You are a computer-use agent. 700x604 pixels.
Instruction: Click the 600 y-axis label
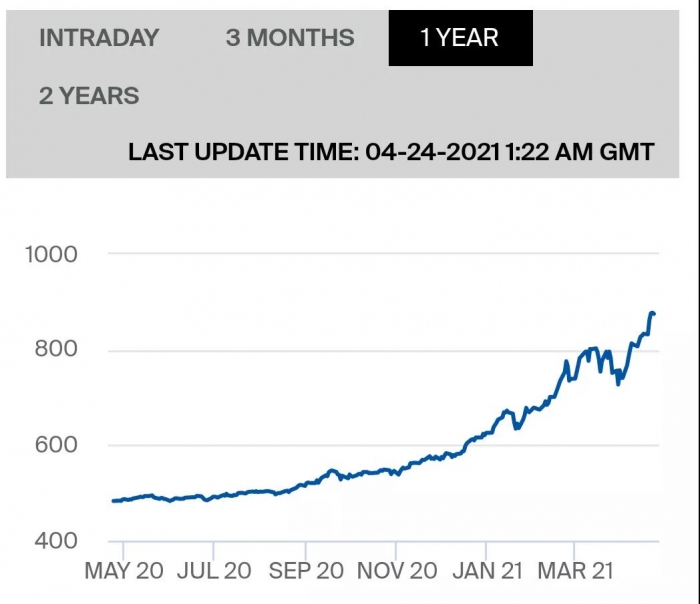coord(56,445)
